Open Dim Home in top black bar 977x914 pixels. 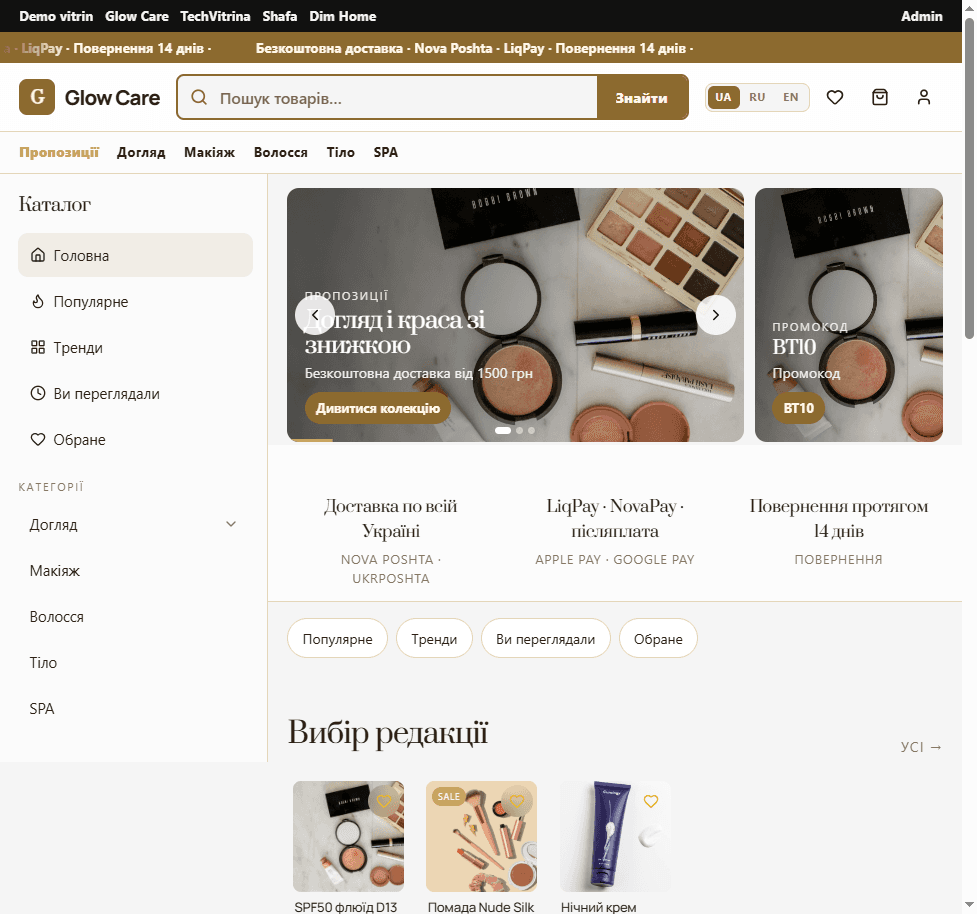(343, 16)
